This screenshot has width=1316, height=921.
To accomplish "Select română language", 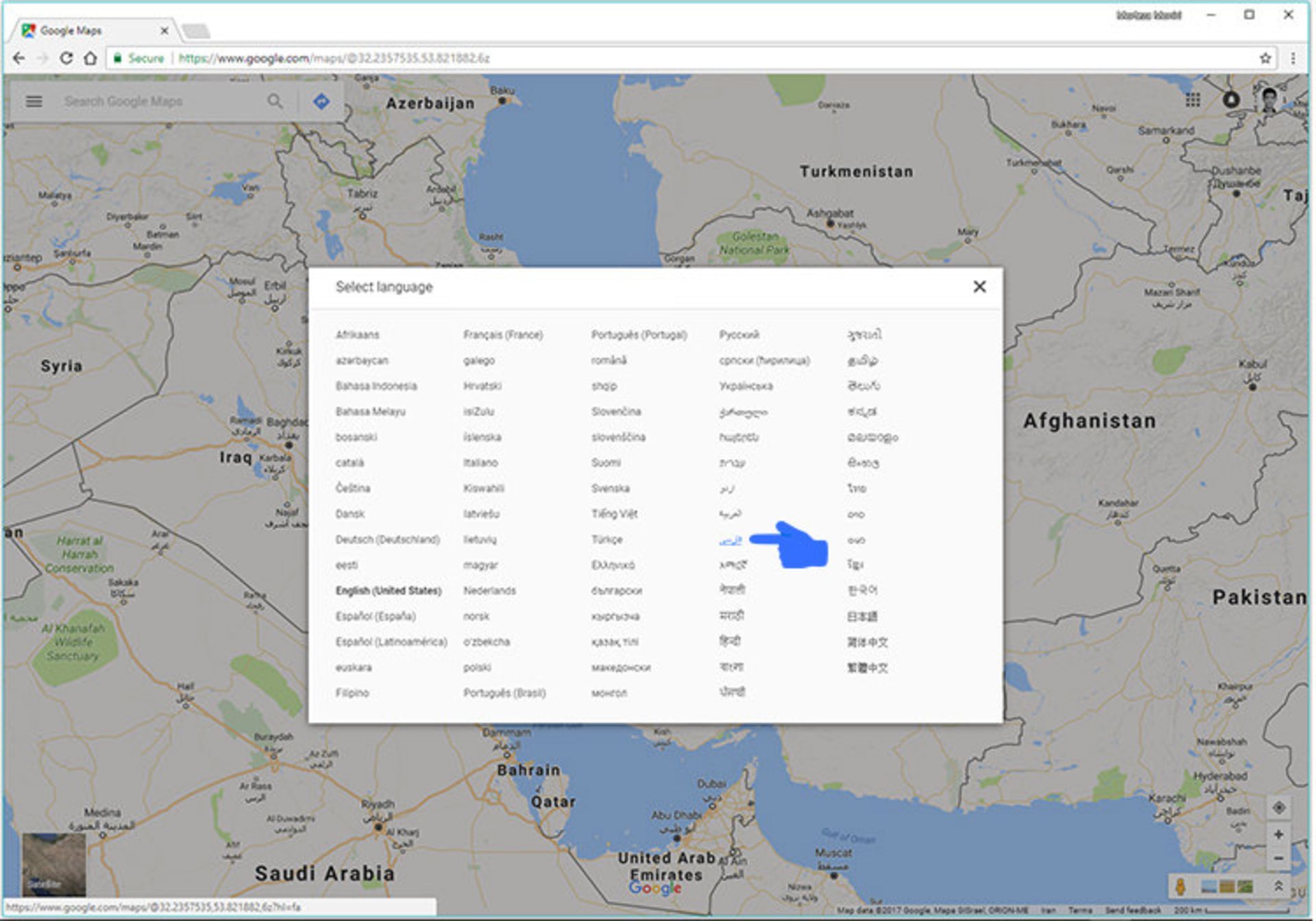I will pos(609,360).
